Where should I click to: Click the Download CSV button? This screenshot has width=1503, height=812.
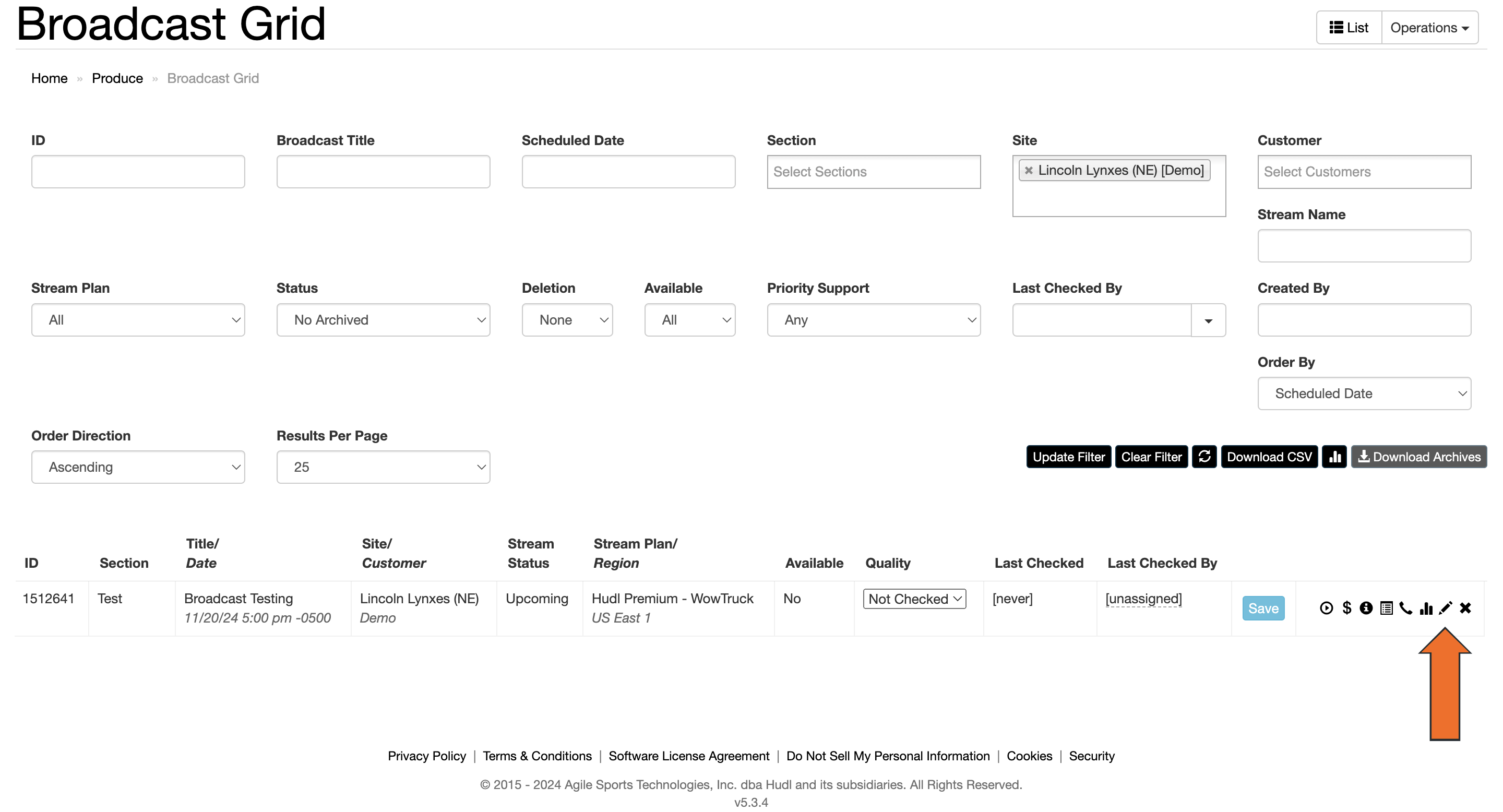pyautogui.click(x=1269, y=457)
